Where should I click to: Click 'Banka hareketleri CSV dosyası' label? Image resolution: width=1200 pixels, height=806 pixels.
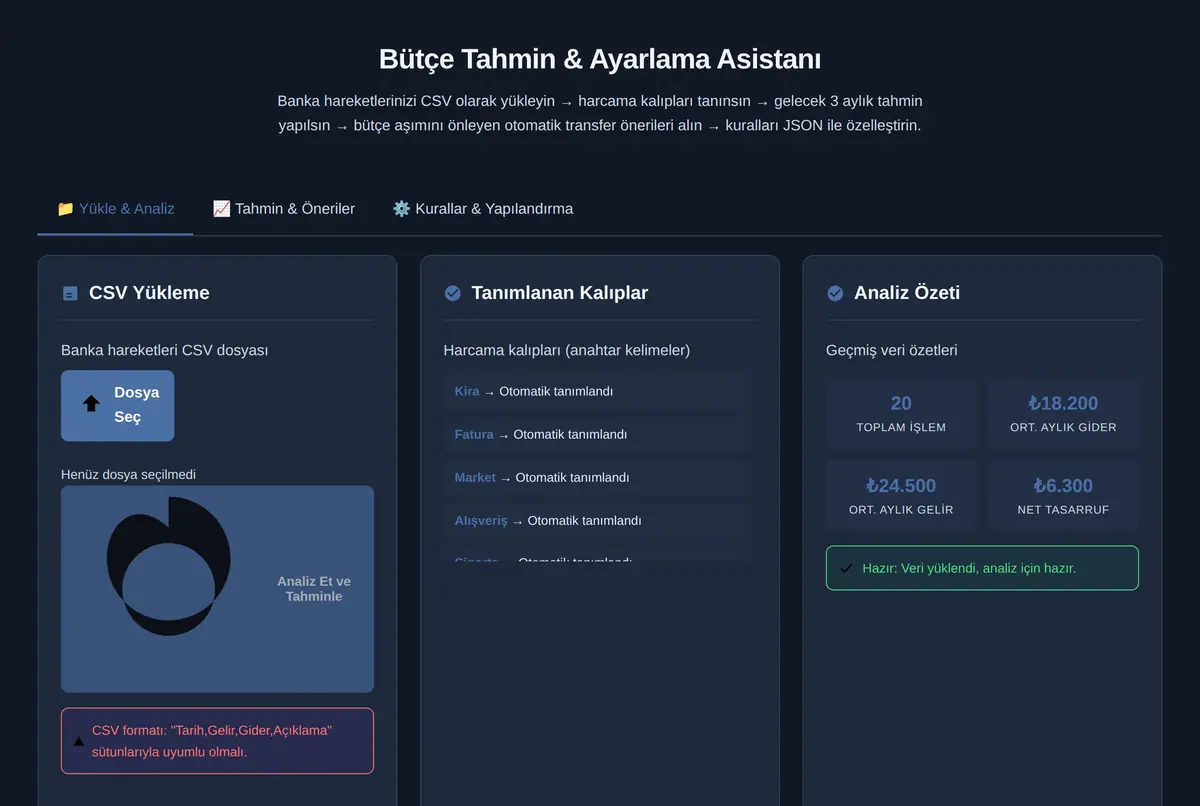[164, 350]
